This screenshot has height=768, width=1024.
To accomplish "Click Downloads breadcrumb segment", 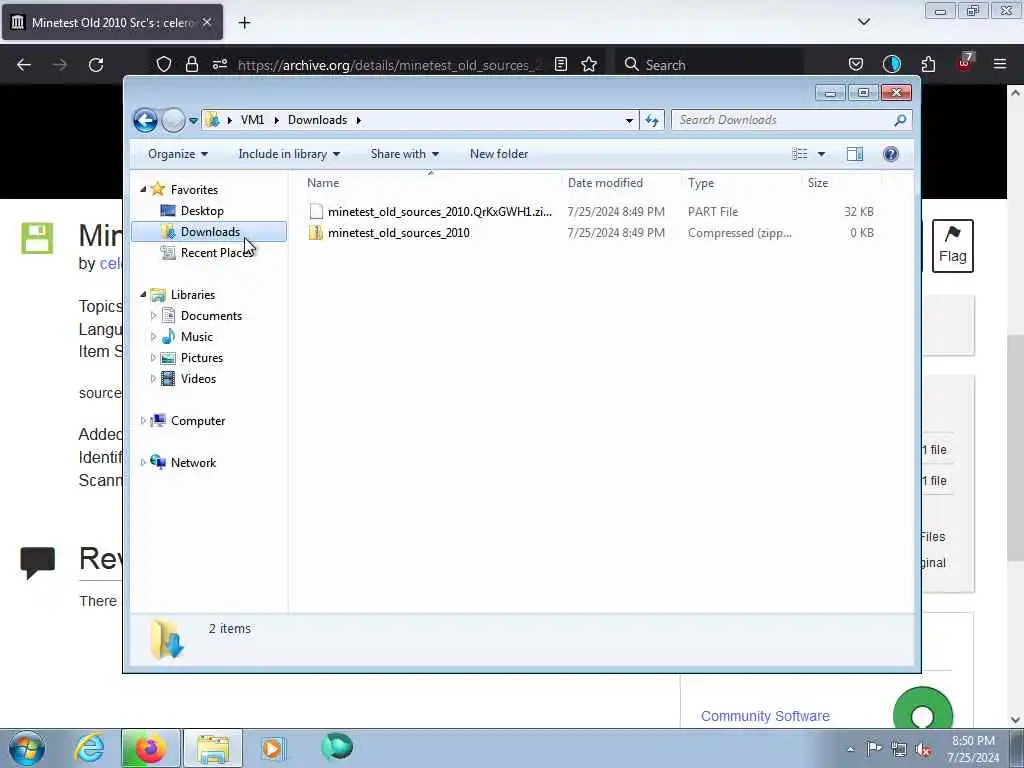I will (x=317, y=120).
